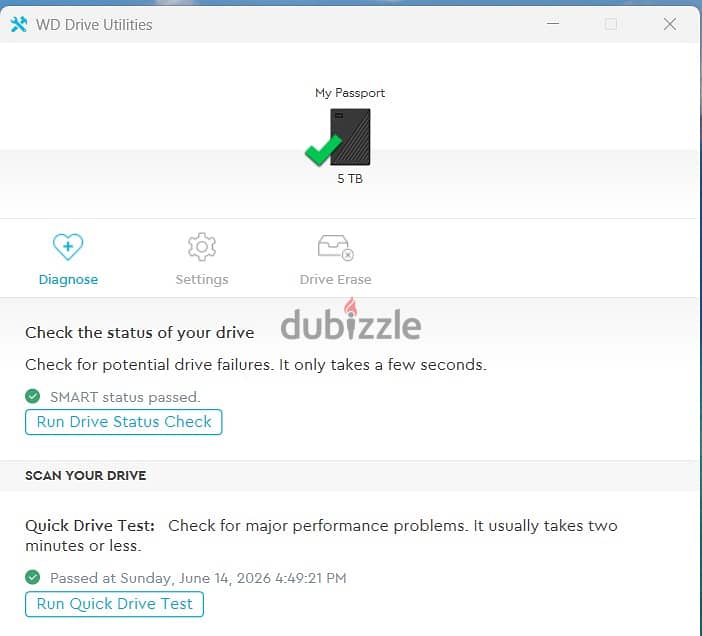Click the WD Drive Utilities tools icon
The width and height of the screenshot is (702, 636).
click(18, 24)
